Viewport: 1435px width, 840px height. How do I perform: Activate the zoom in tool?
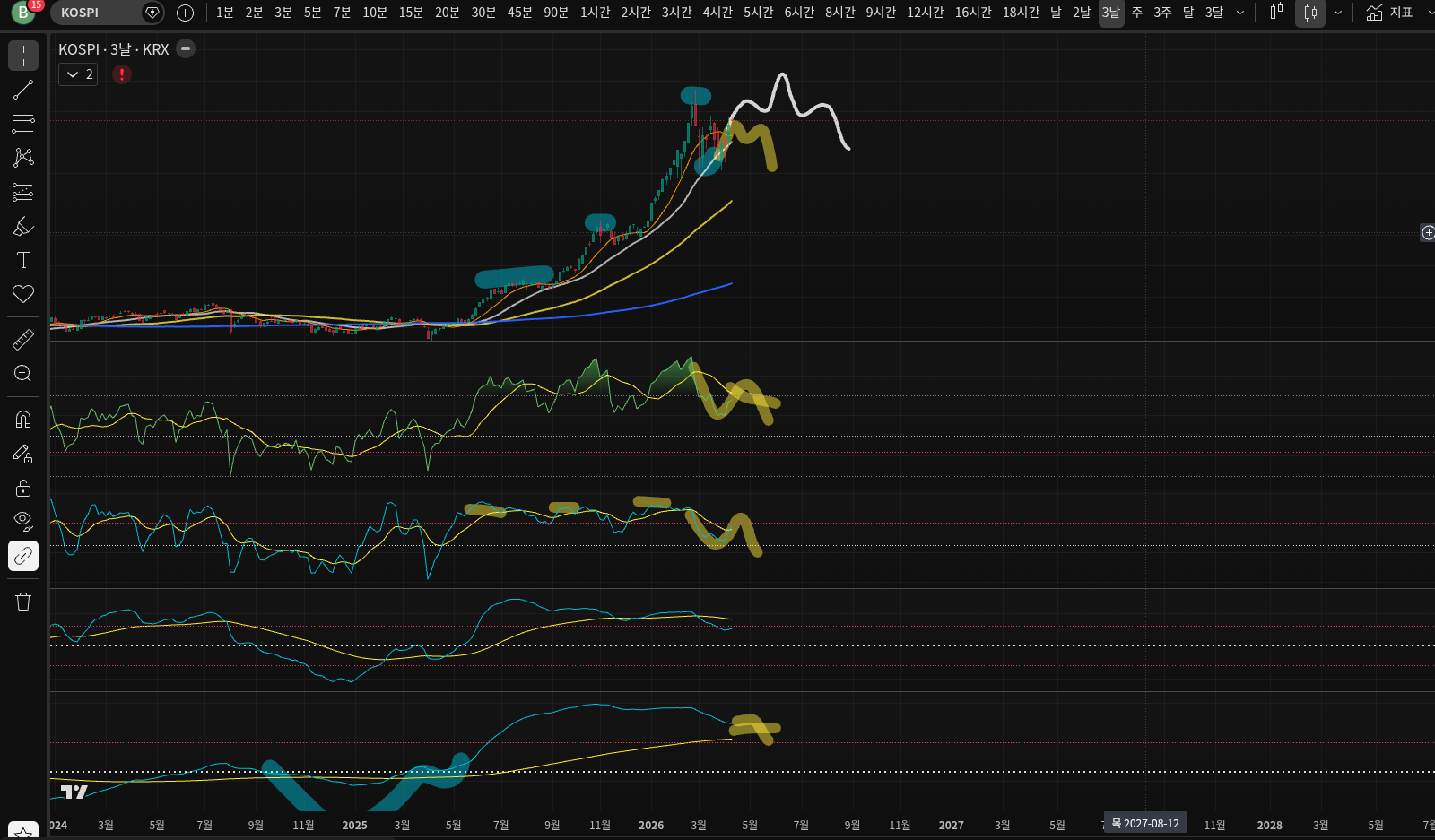(x=23, y=374)
